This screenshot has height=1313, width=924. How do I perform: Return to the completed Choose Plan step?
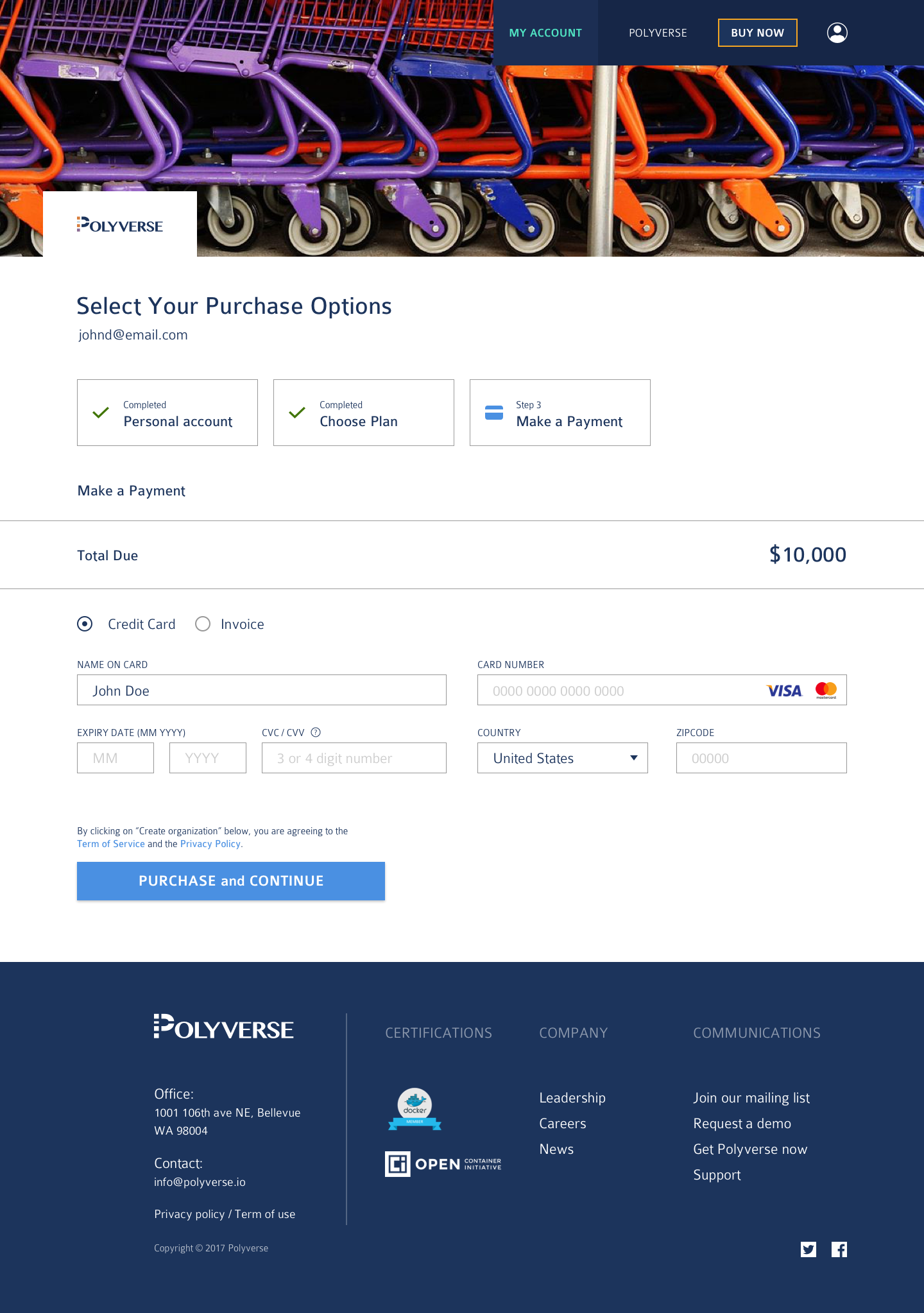tap(364, 413)
